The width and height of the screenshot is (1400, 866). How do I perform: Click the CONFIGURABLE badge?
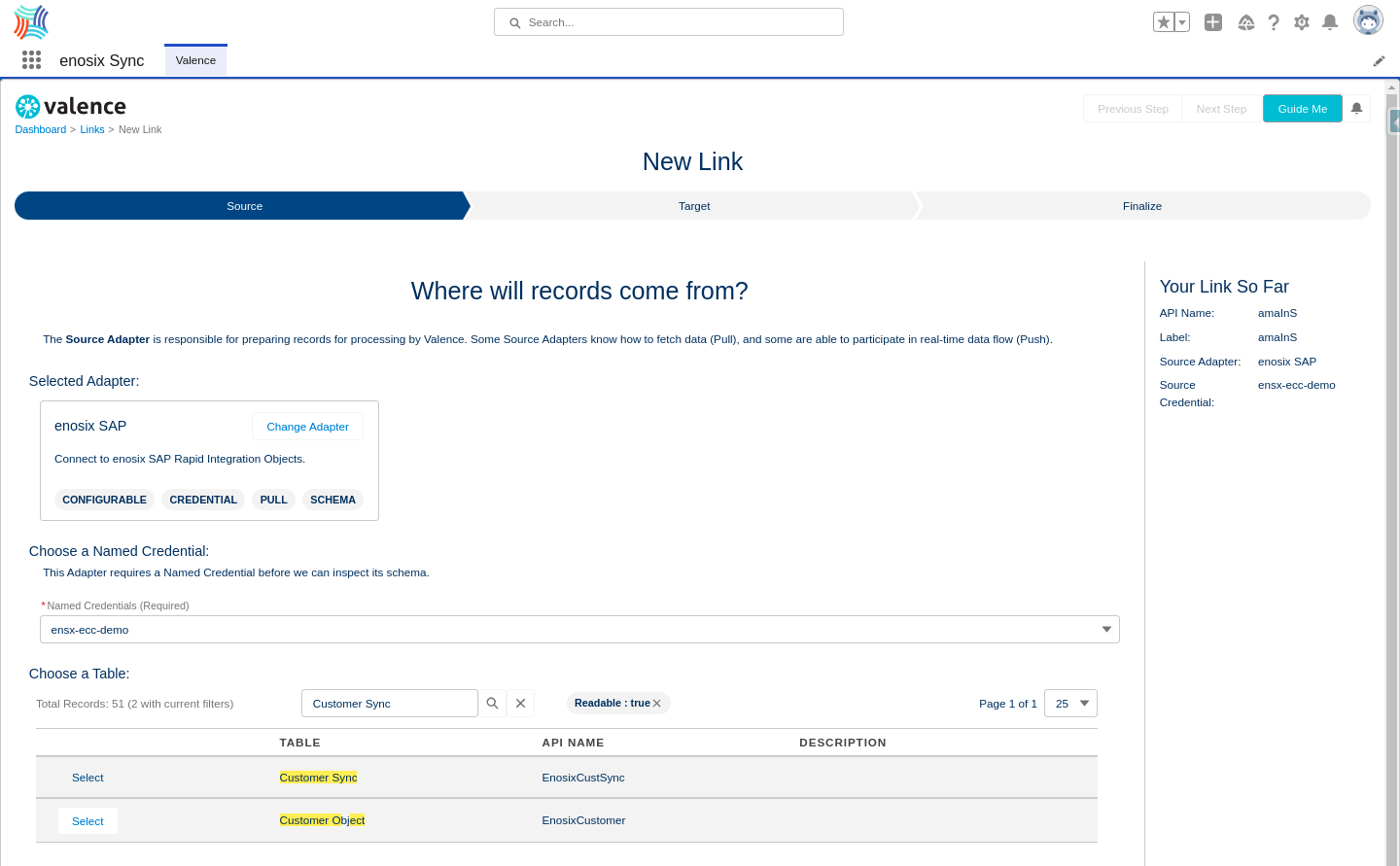[104, 500]
